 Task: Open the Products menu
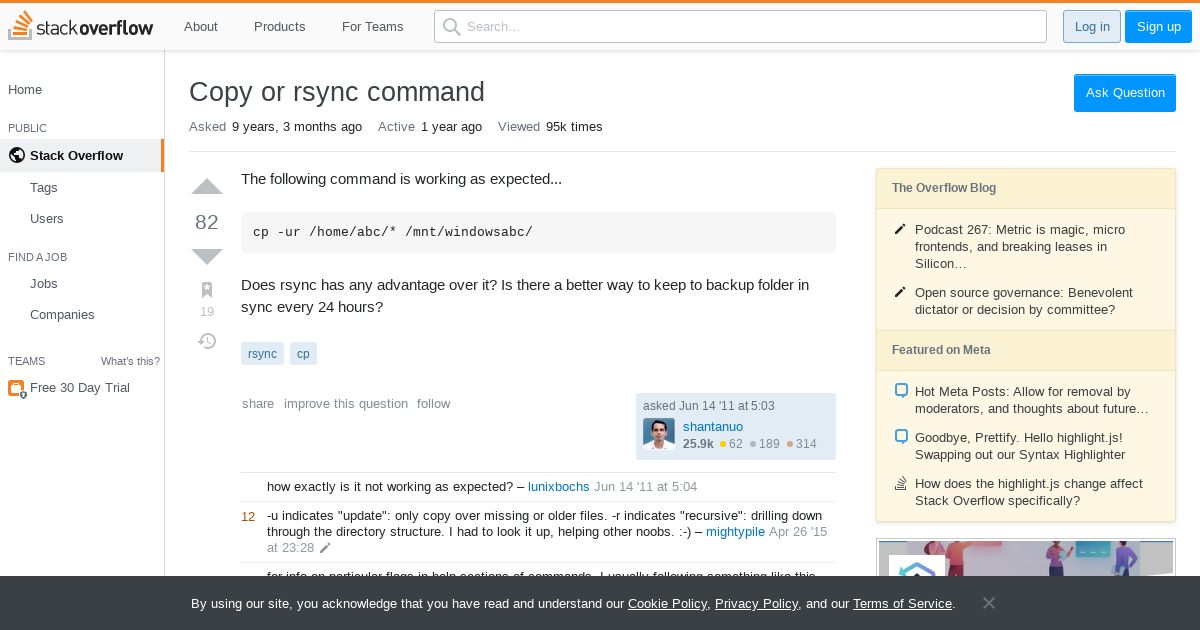tap(279, 26)
